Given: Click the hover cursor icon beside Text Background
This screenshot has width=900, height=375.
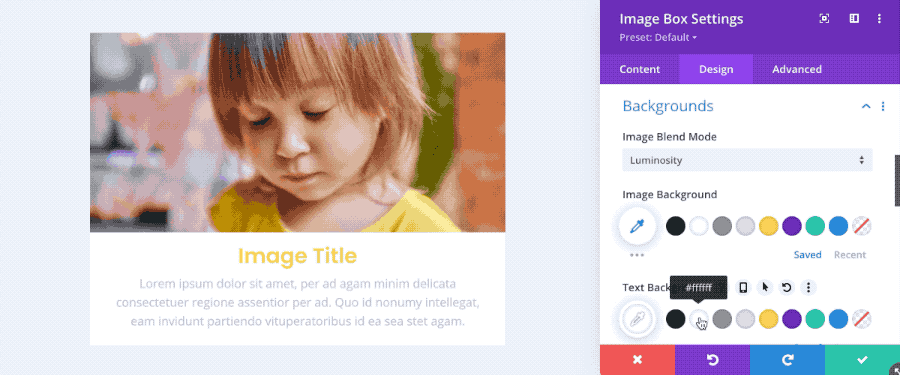Looking at the screenshot, I should point(765,287).
